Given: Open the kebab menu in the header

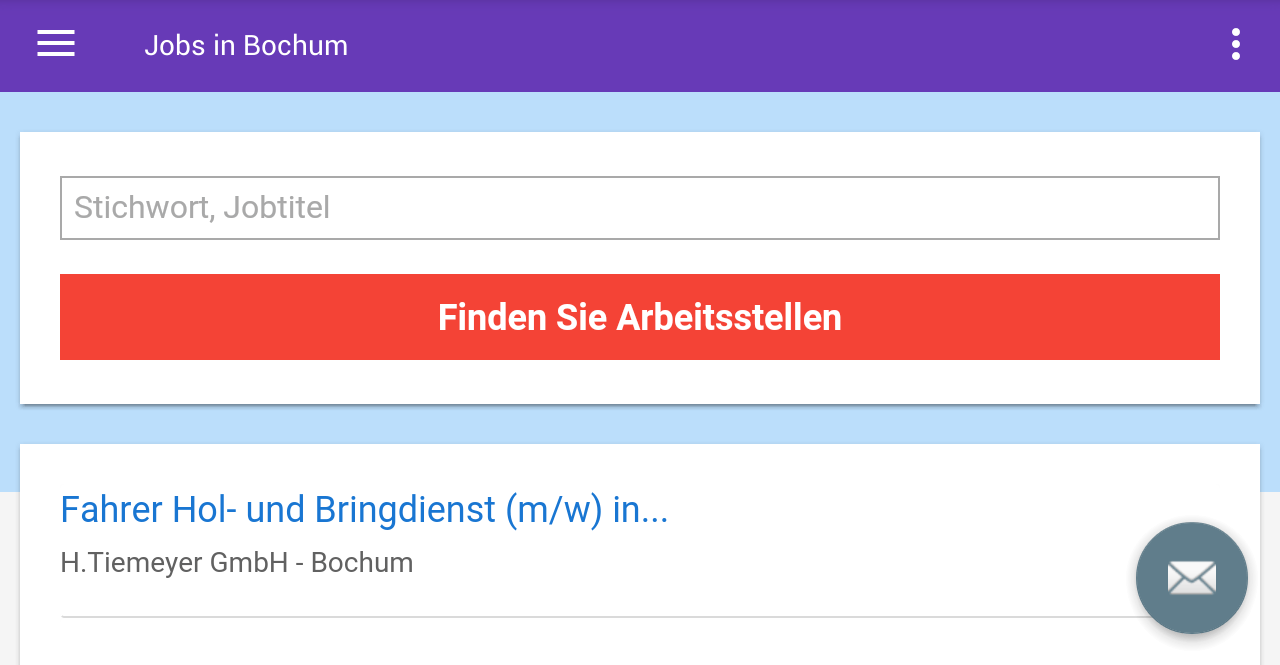Looking at the screenshot, I should point(1236,44).
